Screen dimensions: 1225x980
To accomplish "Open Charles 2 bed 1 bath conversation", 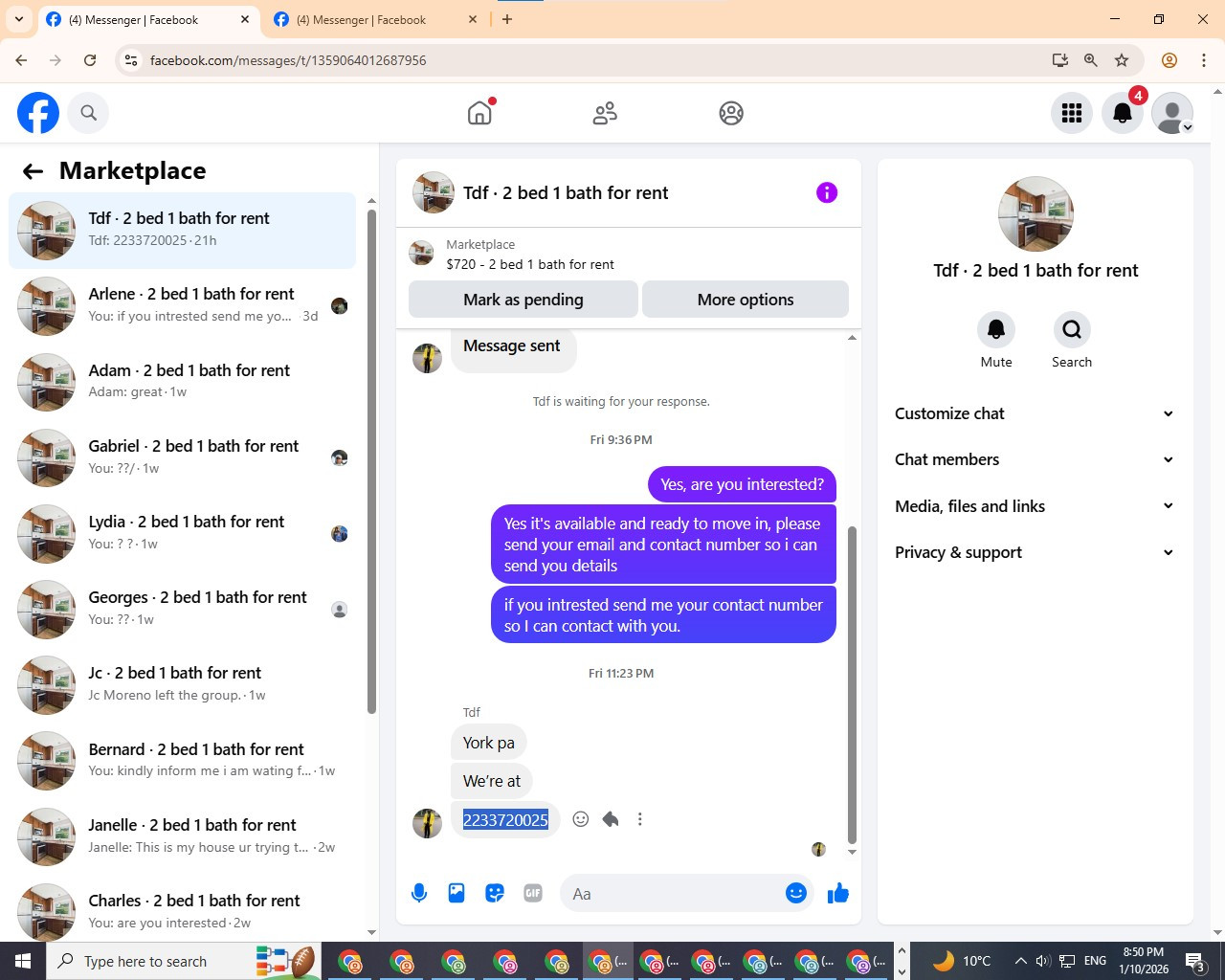I will (x=182, y=912).
